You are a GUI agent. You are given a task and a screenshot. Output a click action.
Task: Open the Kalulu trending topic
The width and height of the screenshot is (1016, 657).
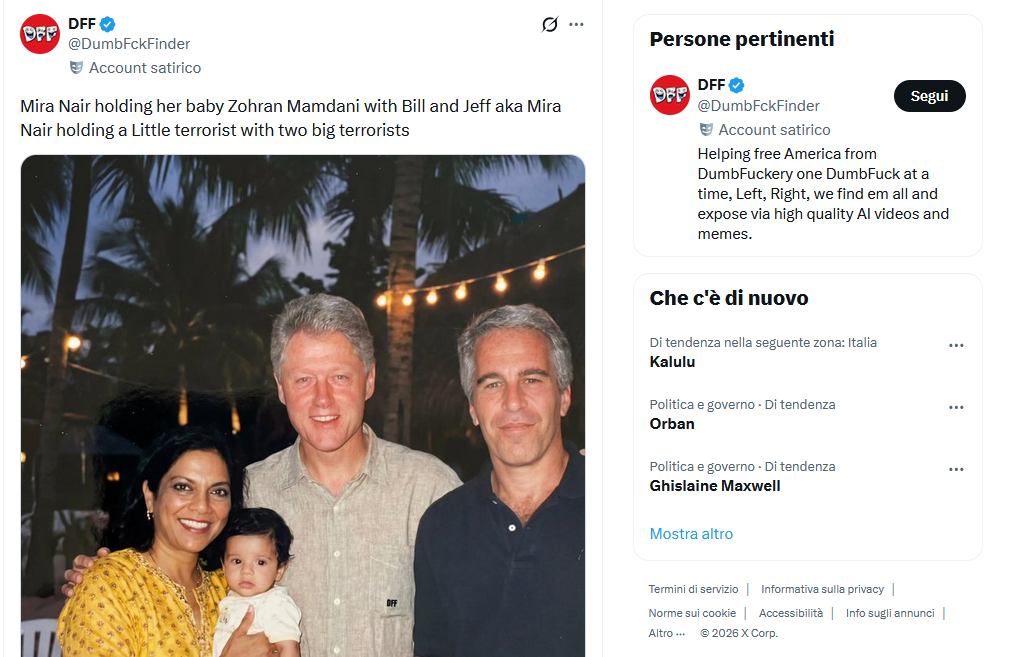[x=672, y=362]
